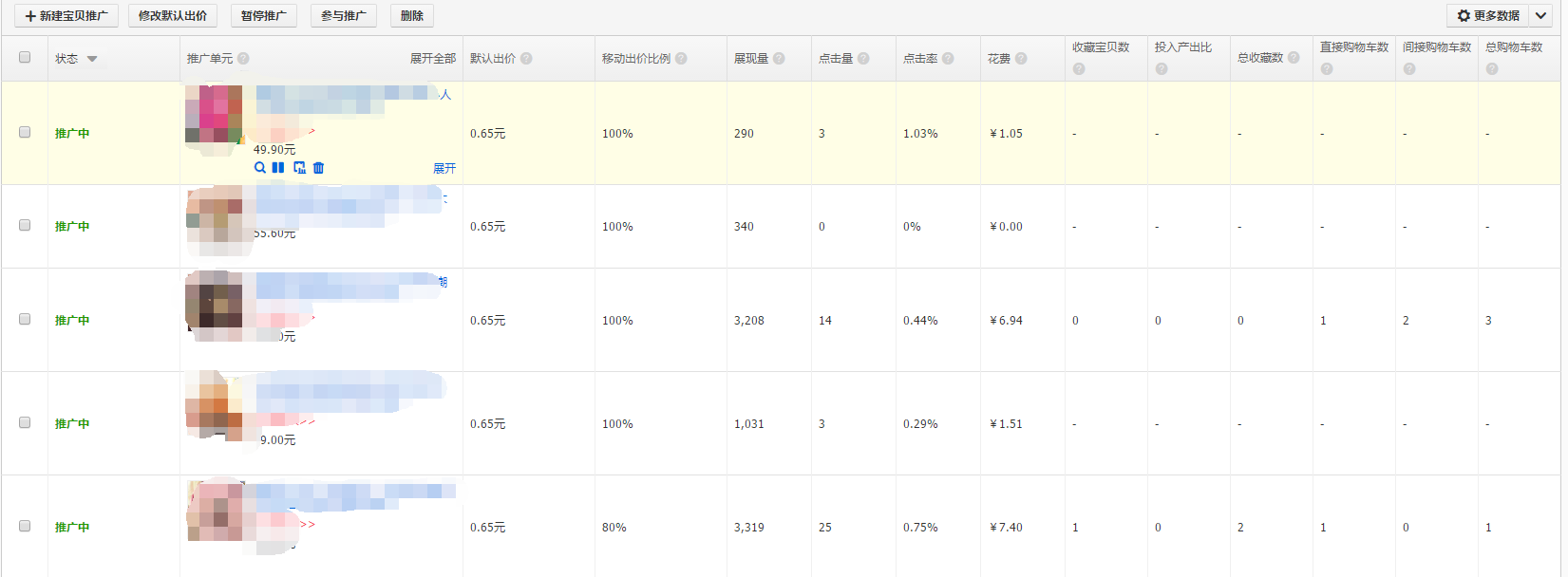Click the magnifier icon in the first product row
The image size is (1568, 577).
click(x=260, y=168)
